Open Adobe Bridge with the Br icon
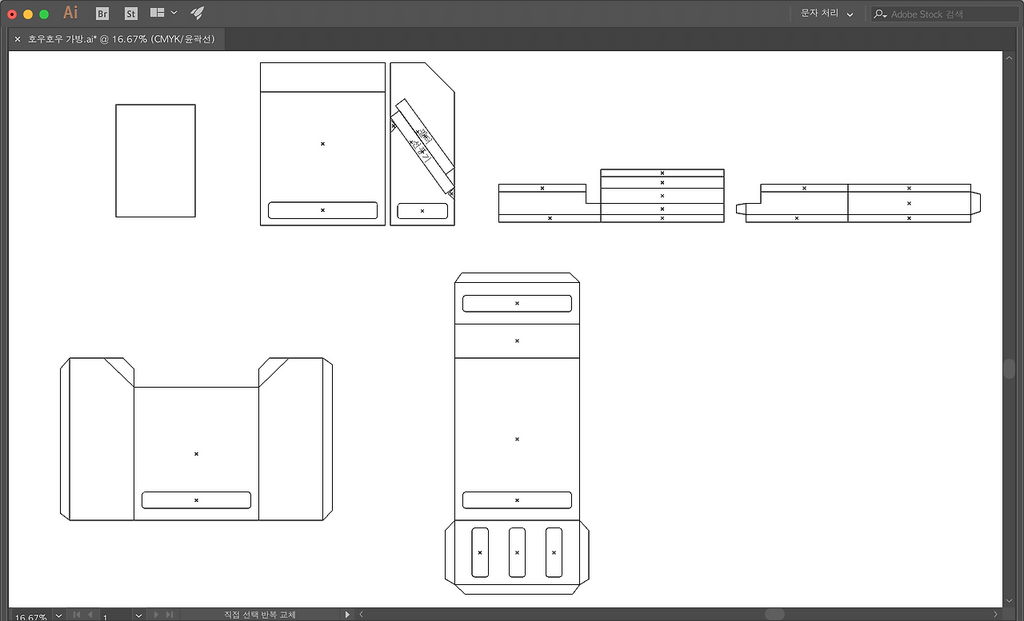The width and height of the screenshot is (1024, 621). 102,13
